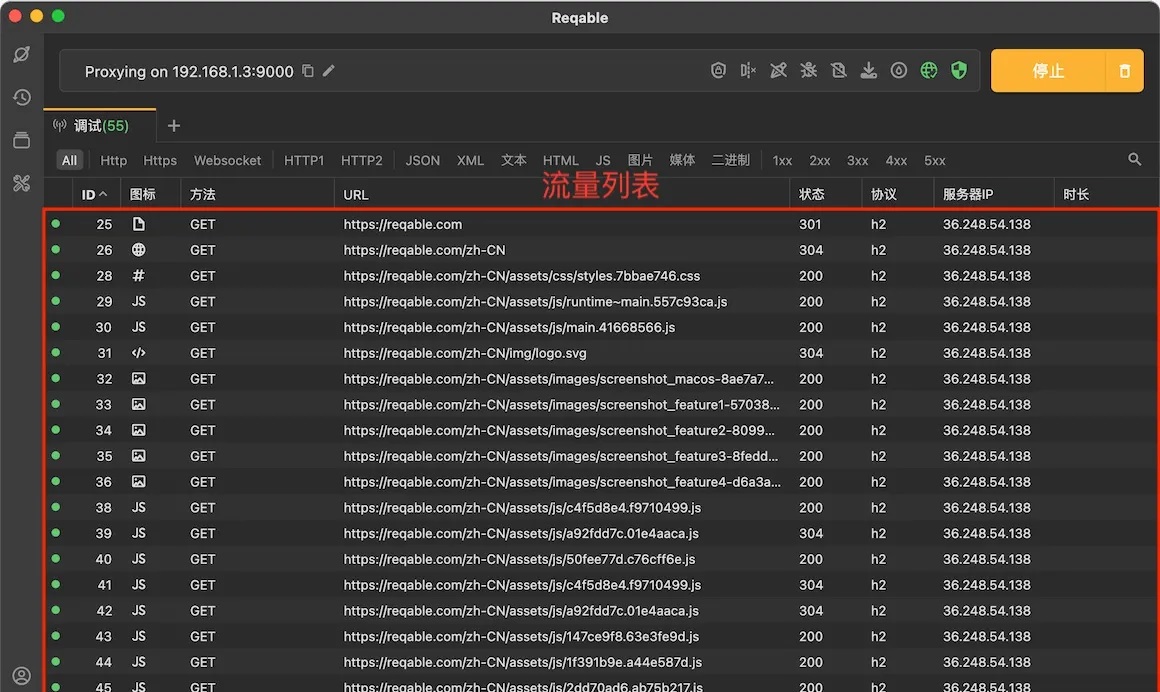Filter traffic by 二进制 binary

(730, 160)
